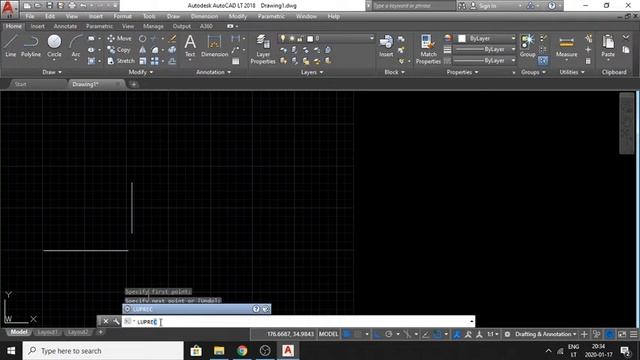The width and height of the screenshot is (640, 360).
Task: Toggle the layer freeze sun icon
Action: [291, 38]
